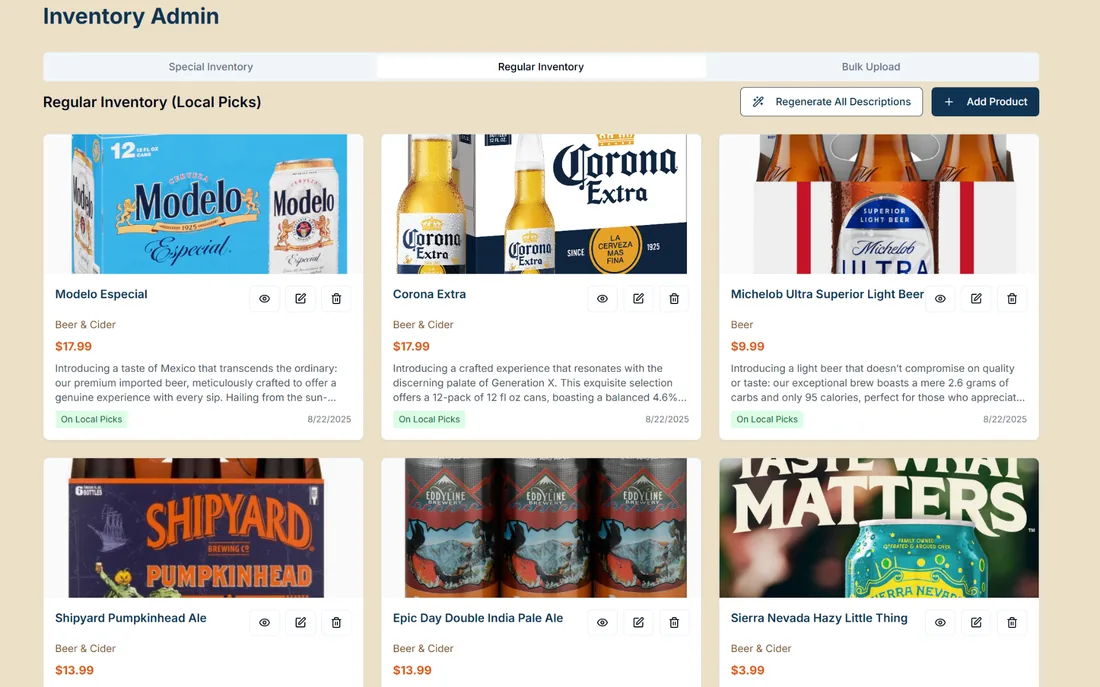
Task: Delete the Epic Day Double India Pale Ale
Action: (x=674, y=622)
